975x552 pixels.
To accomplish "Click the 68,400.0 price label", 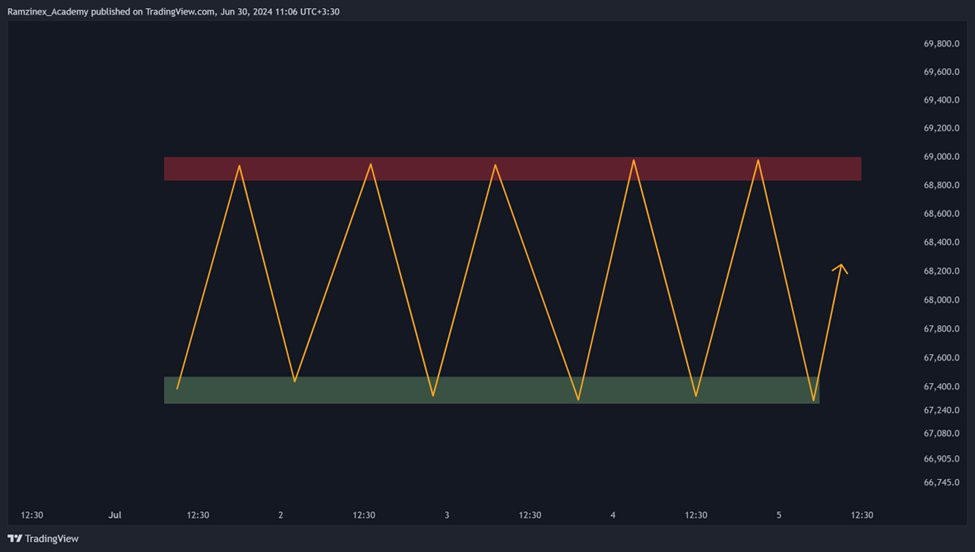I will 941,242.
